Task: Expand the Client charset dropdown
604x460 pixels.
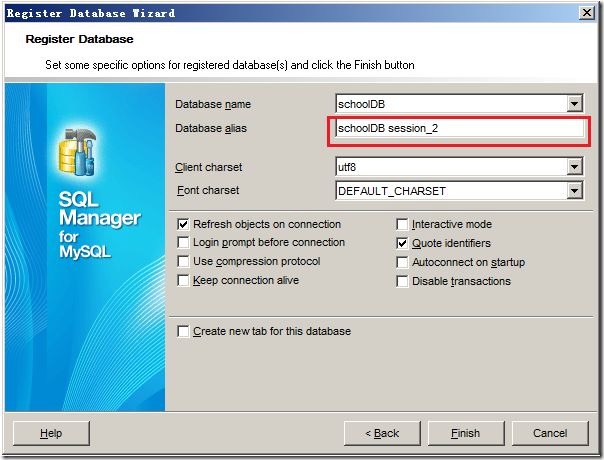Action: [x=574, y=167]
